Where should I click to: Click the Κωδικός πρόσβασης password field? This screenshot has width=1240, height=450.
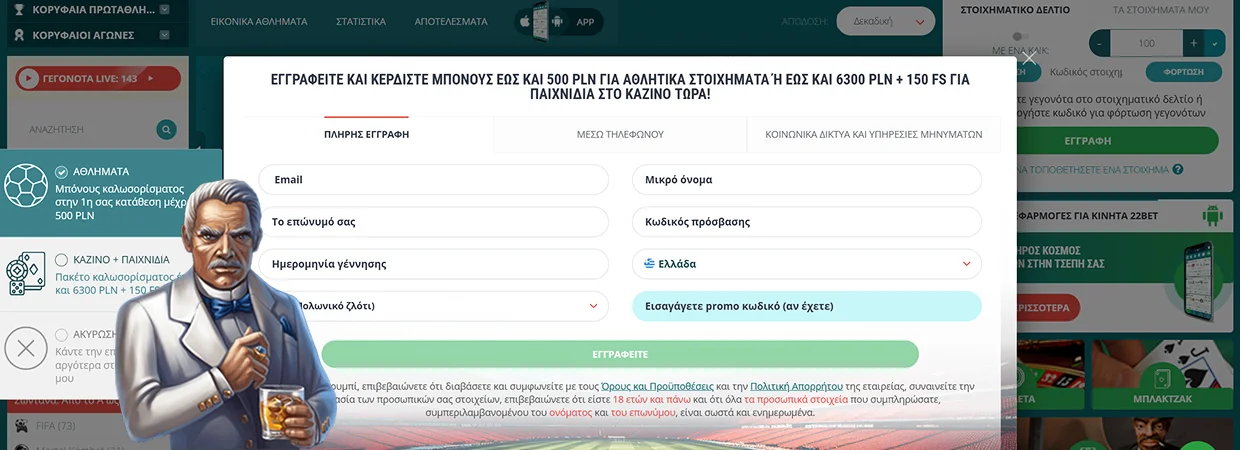click(807, 222)
